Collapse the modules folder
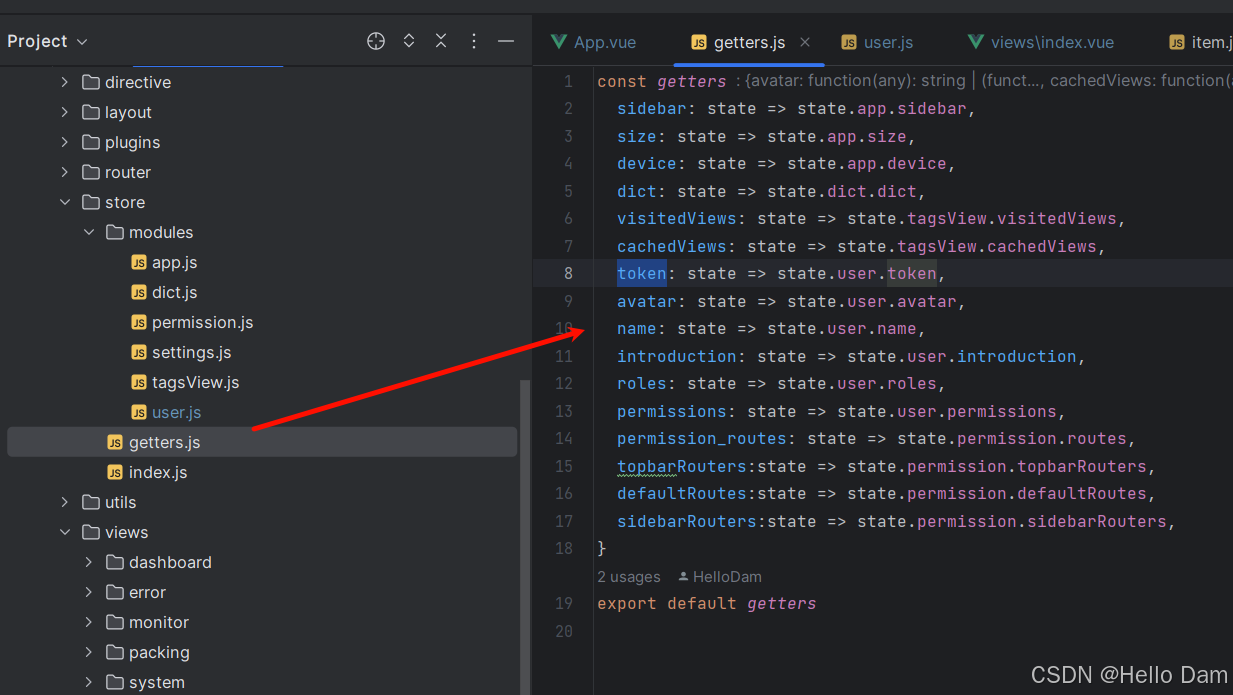 pyautogui.click(x=89, y=232)
